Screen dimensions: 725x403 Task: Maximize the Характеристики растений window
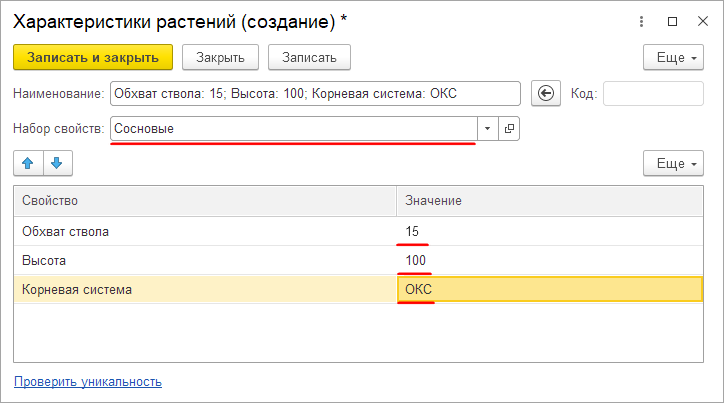coord(671,20)
